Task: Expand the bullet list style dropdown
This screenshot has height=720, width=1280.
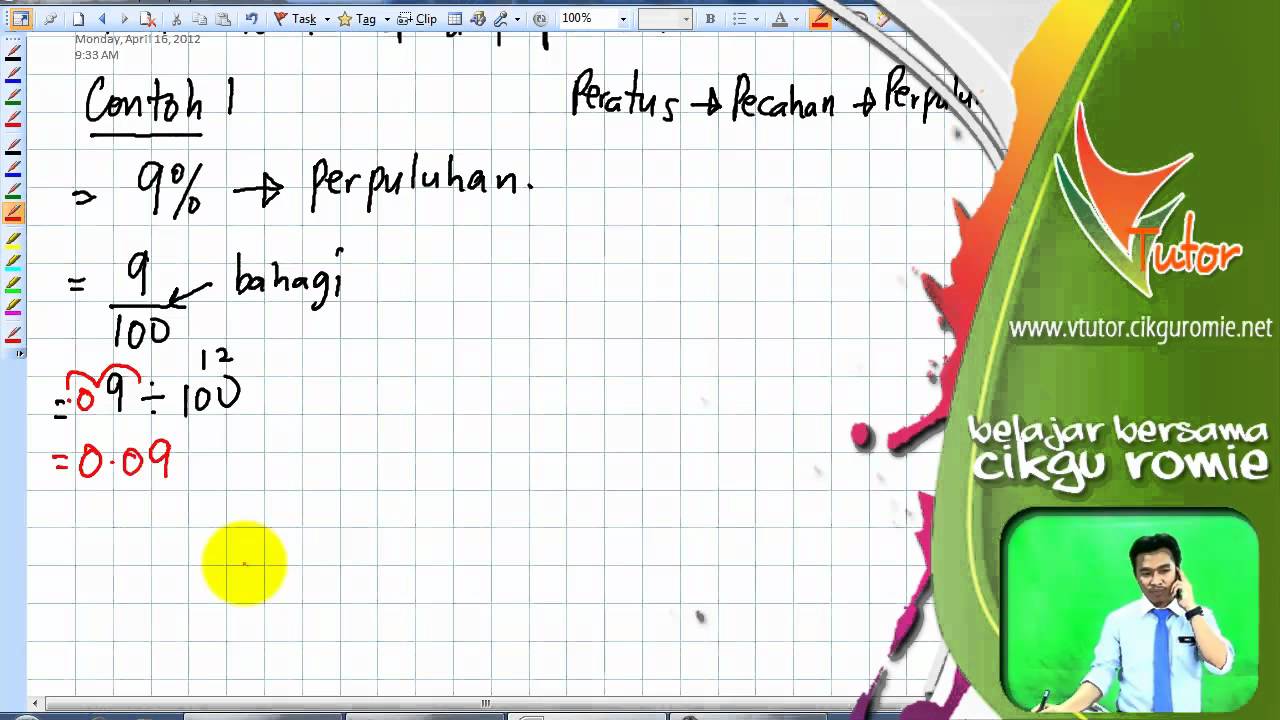Action: pos(755,19)
